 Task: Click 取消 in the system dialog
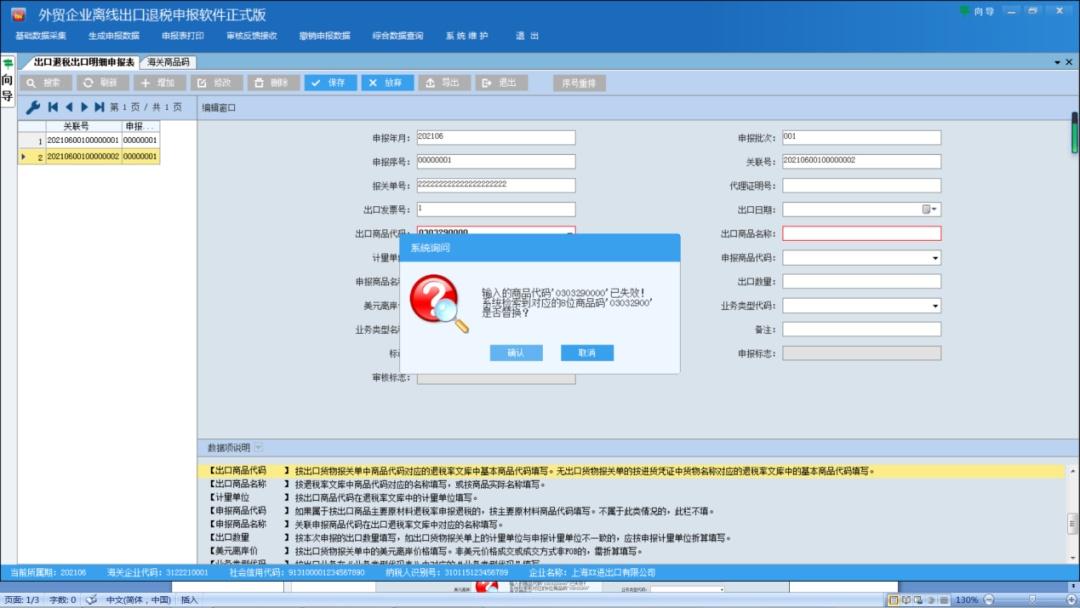pyautogui.click(x=587, y=353)
